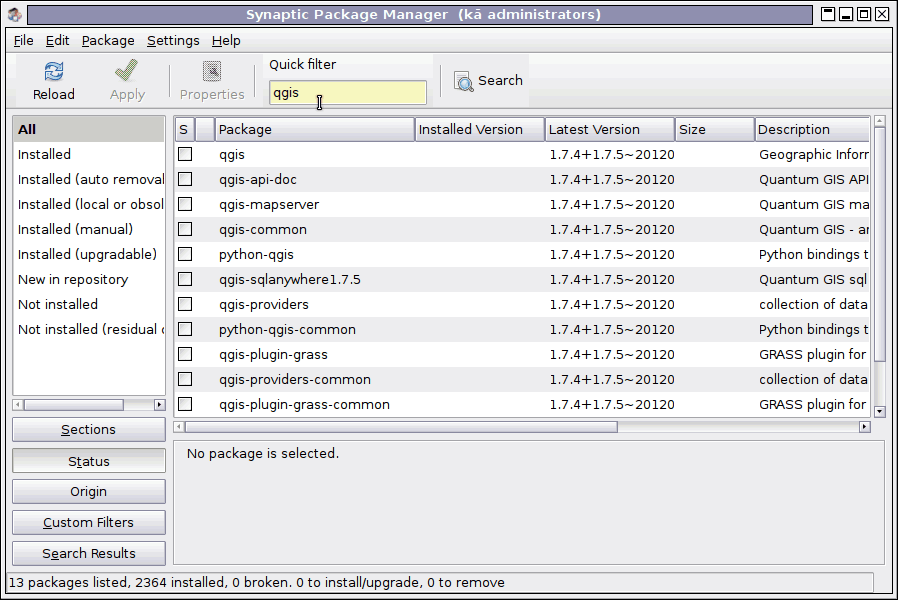Image resolution: width=898 pixels, height=600 pixels.
Task: Sort by S status column header
Action: tap(184, 129)
